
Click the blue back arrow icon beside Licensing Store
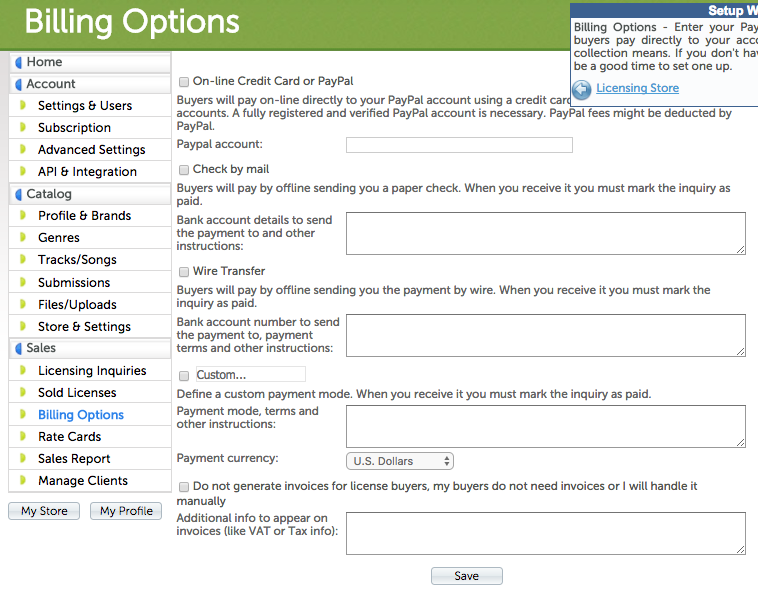[x=582, y=88]
